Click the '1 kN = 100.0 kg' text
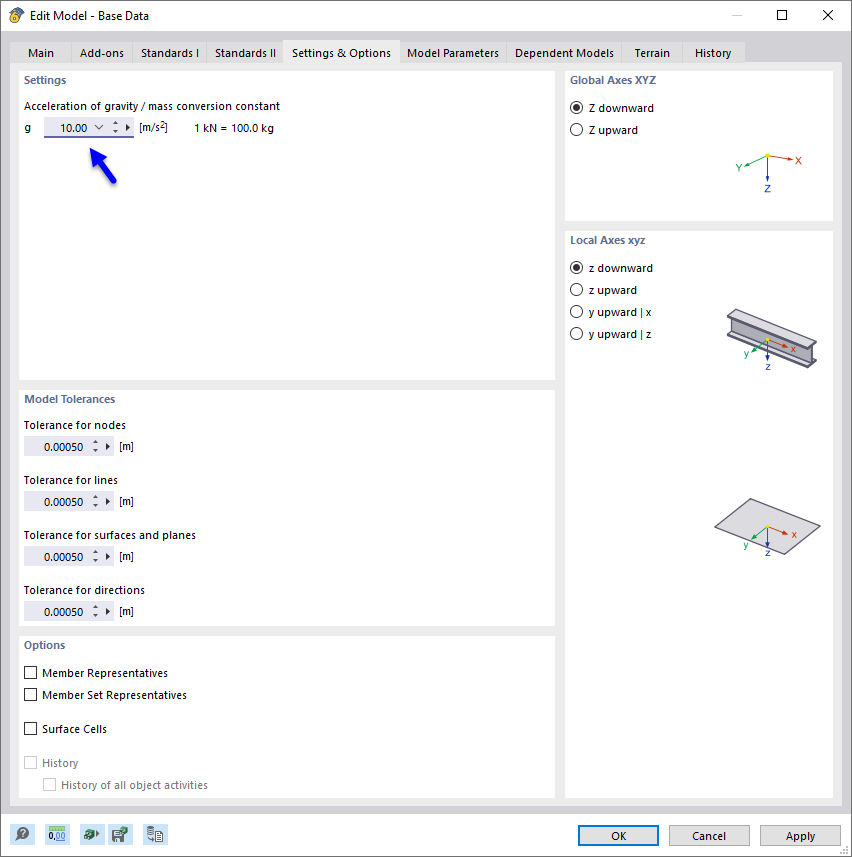 pos(234,128)
